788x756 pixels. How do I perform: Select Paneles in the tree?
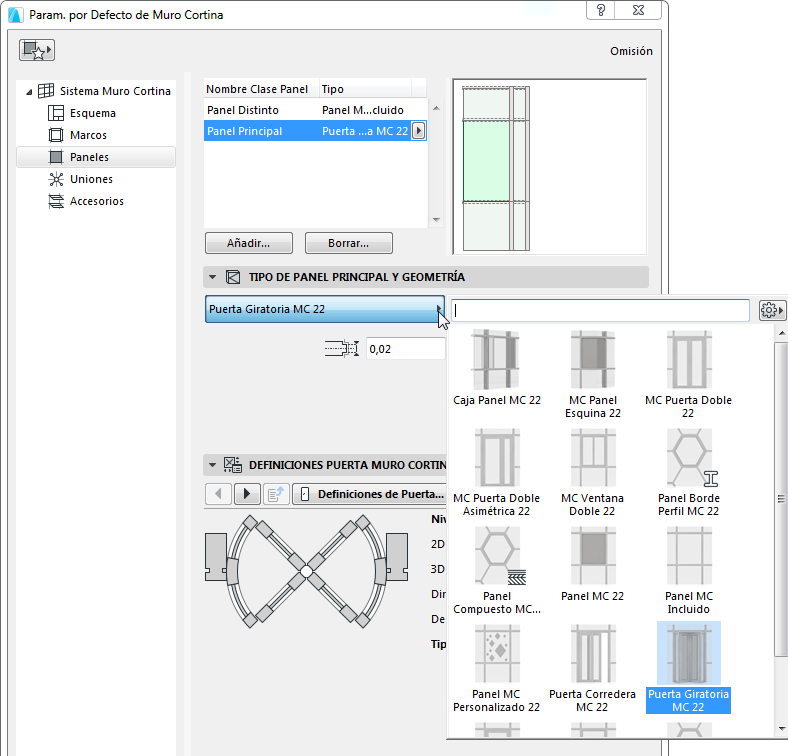[96, 157]
